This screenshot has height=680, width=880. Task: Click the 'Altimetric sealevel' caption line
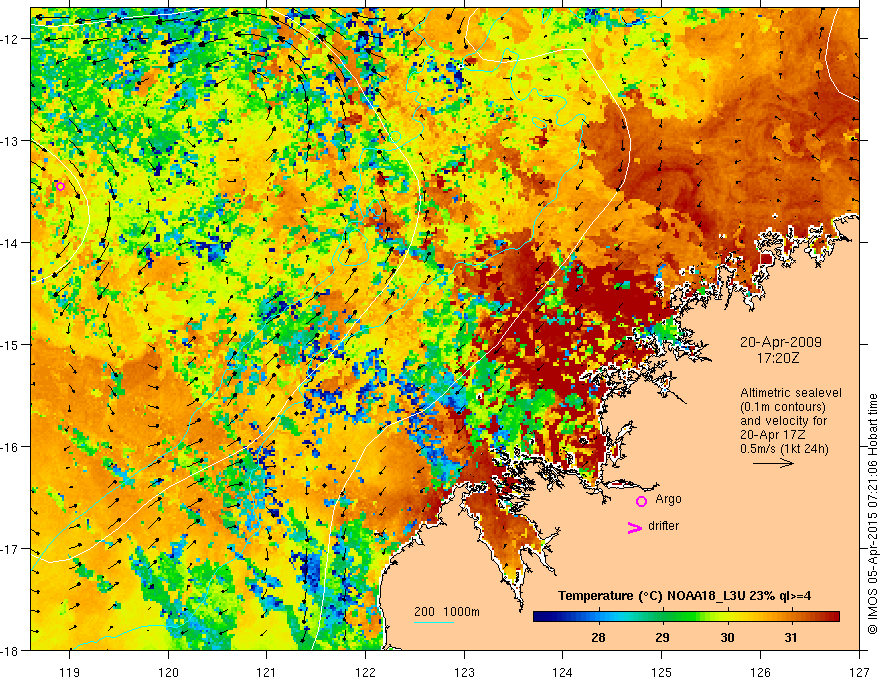[791, 393]
